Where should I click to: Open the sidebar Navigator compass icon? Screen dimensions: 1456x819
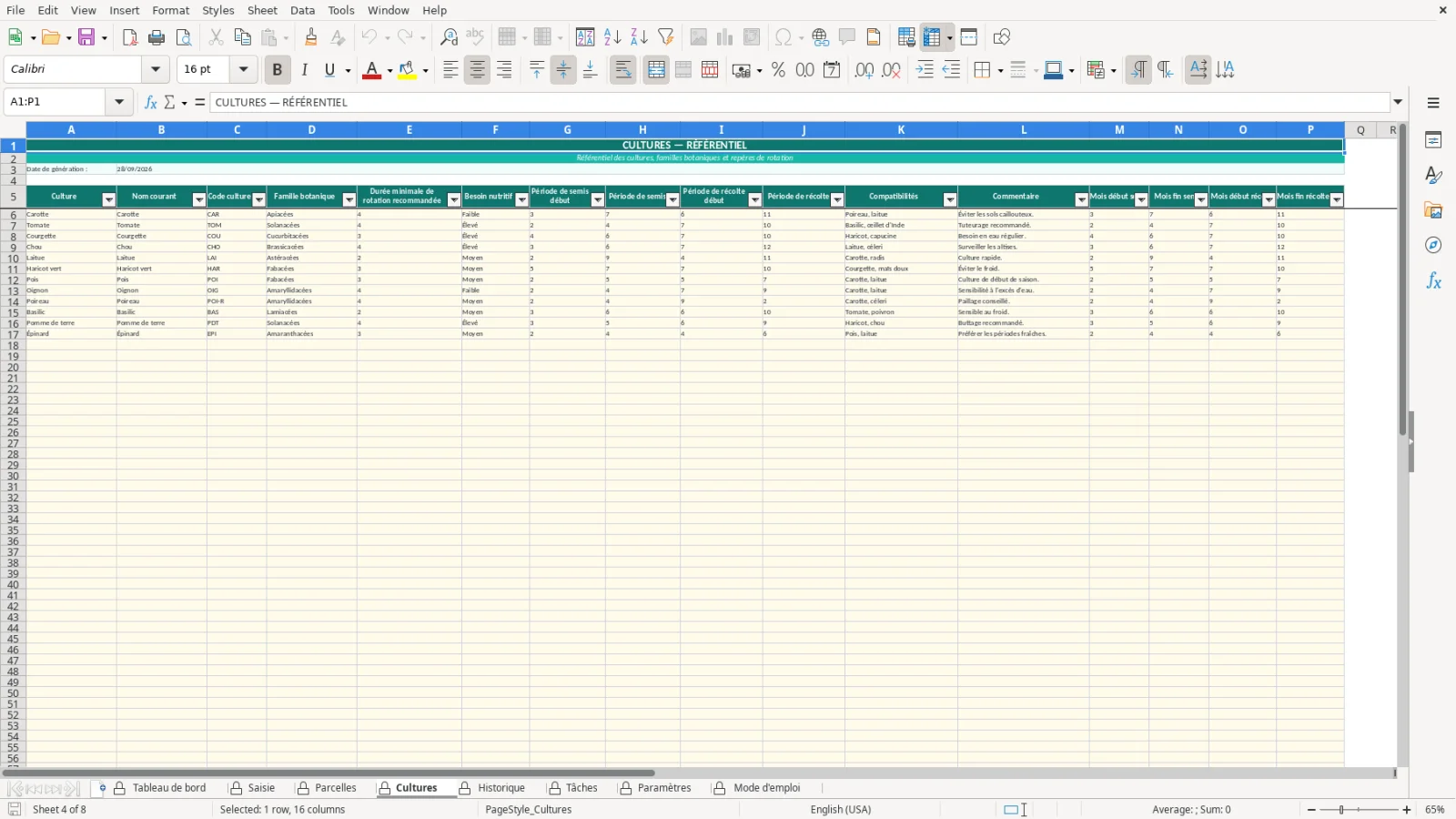point(1433,246)
